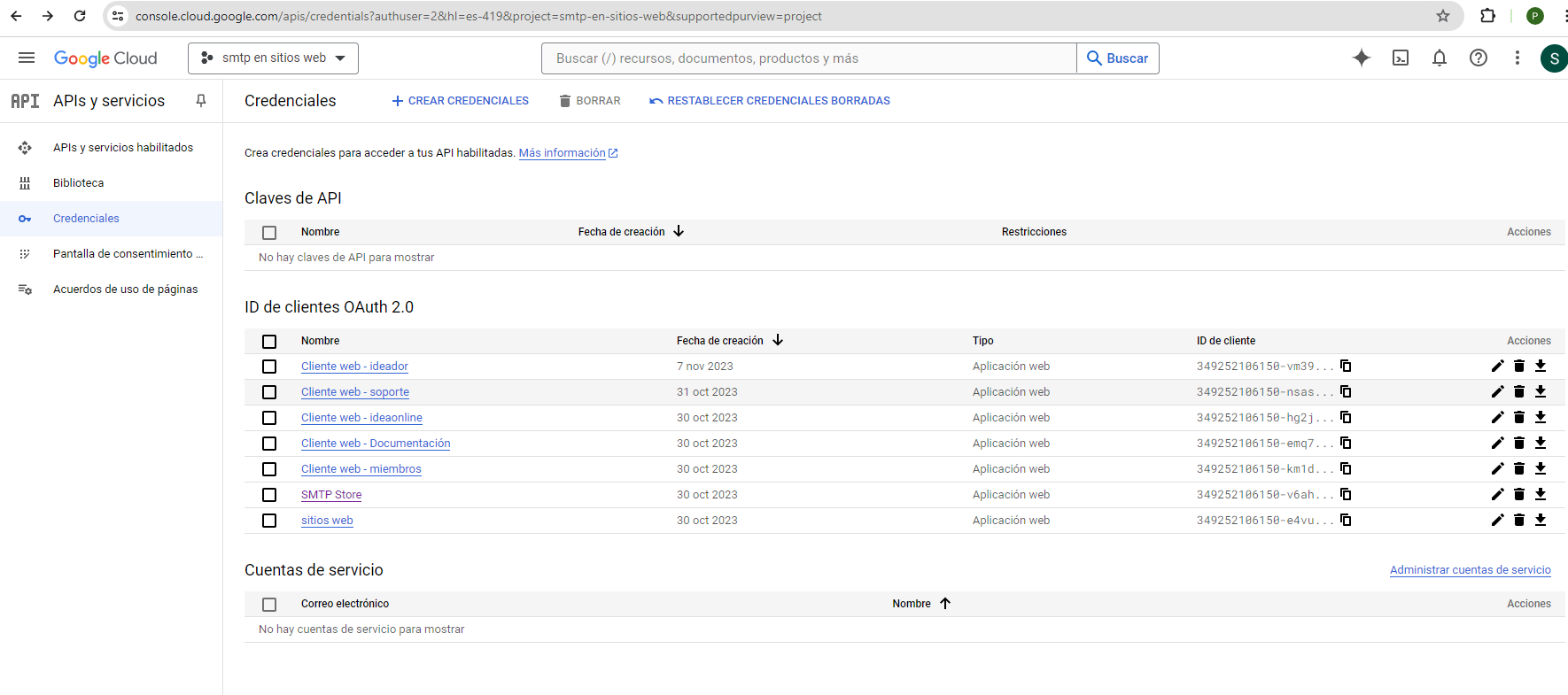
Task: Focus the Buscar recursos search field
Action: pyautogui.click(x=809, y=58)
